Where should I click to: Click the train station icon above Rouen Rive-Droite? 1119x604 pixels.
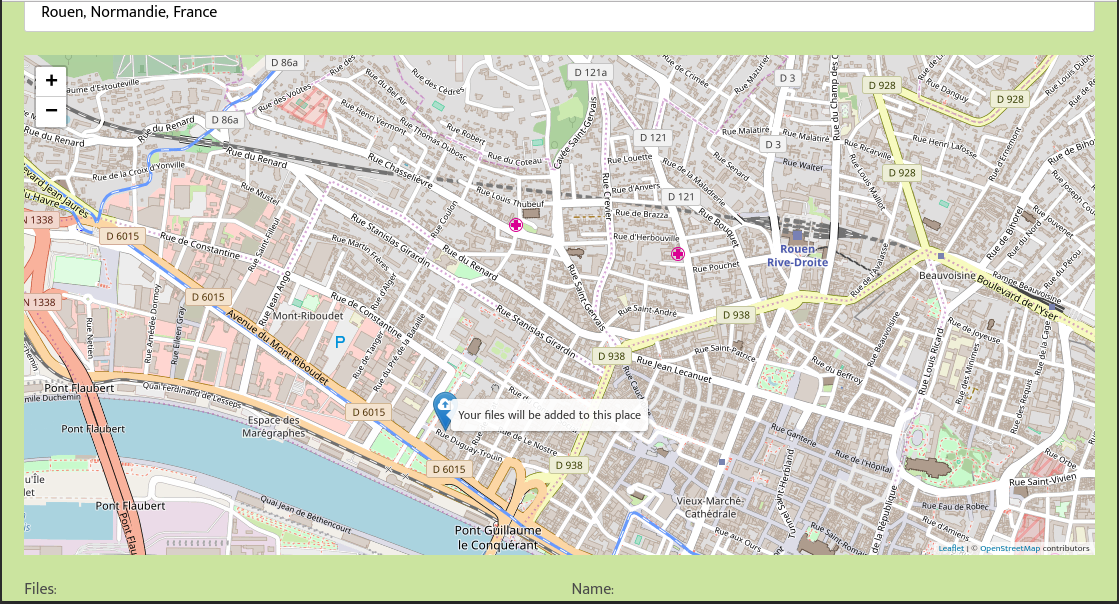tap(797, 235)
